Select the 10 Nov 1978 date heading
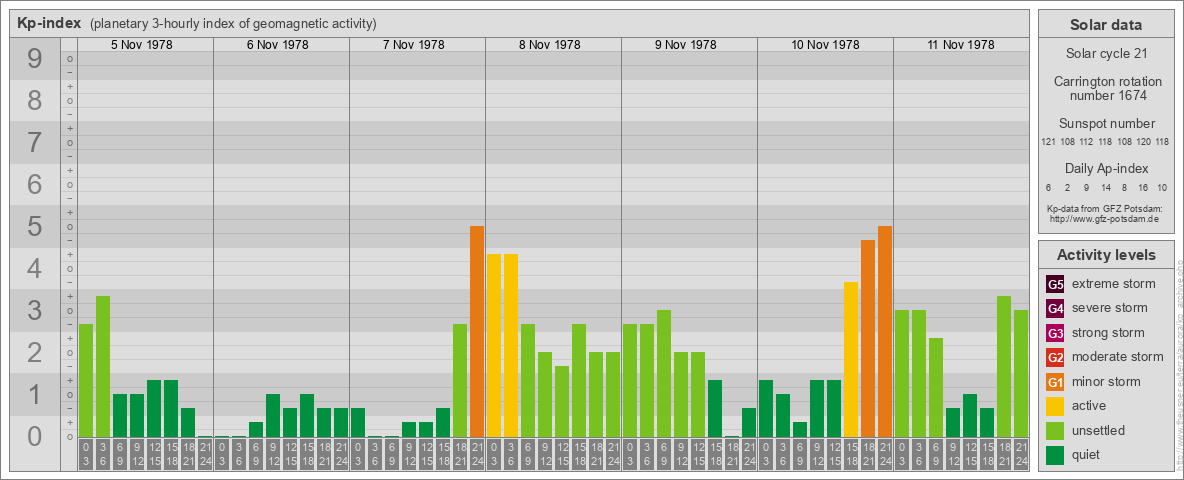This screenshot has height=480, width=1184. 825,45
